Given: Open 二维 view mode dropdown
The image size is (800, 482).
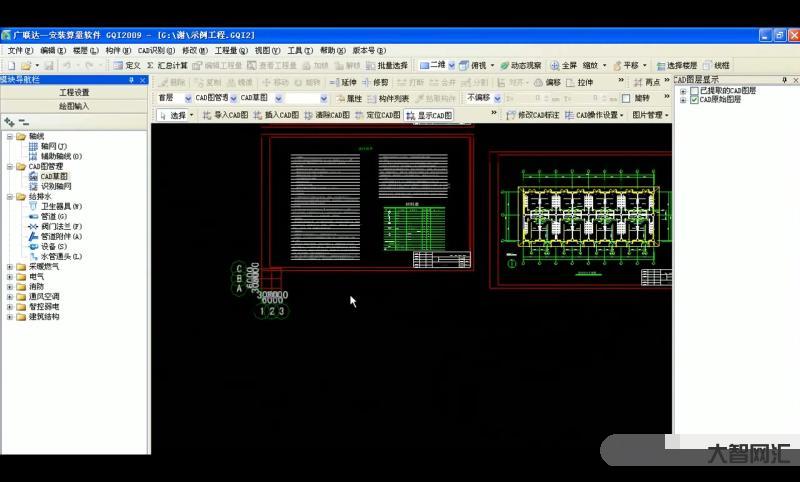Looking at the screenshot, I should coord(452,65).
